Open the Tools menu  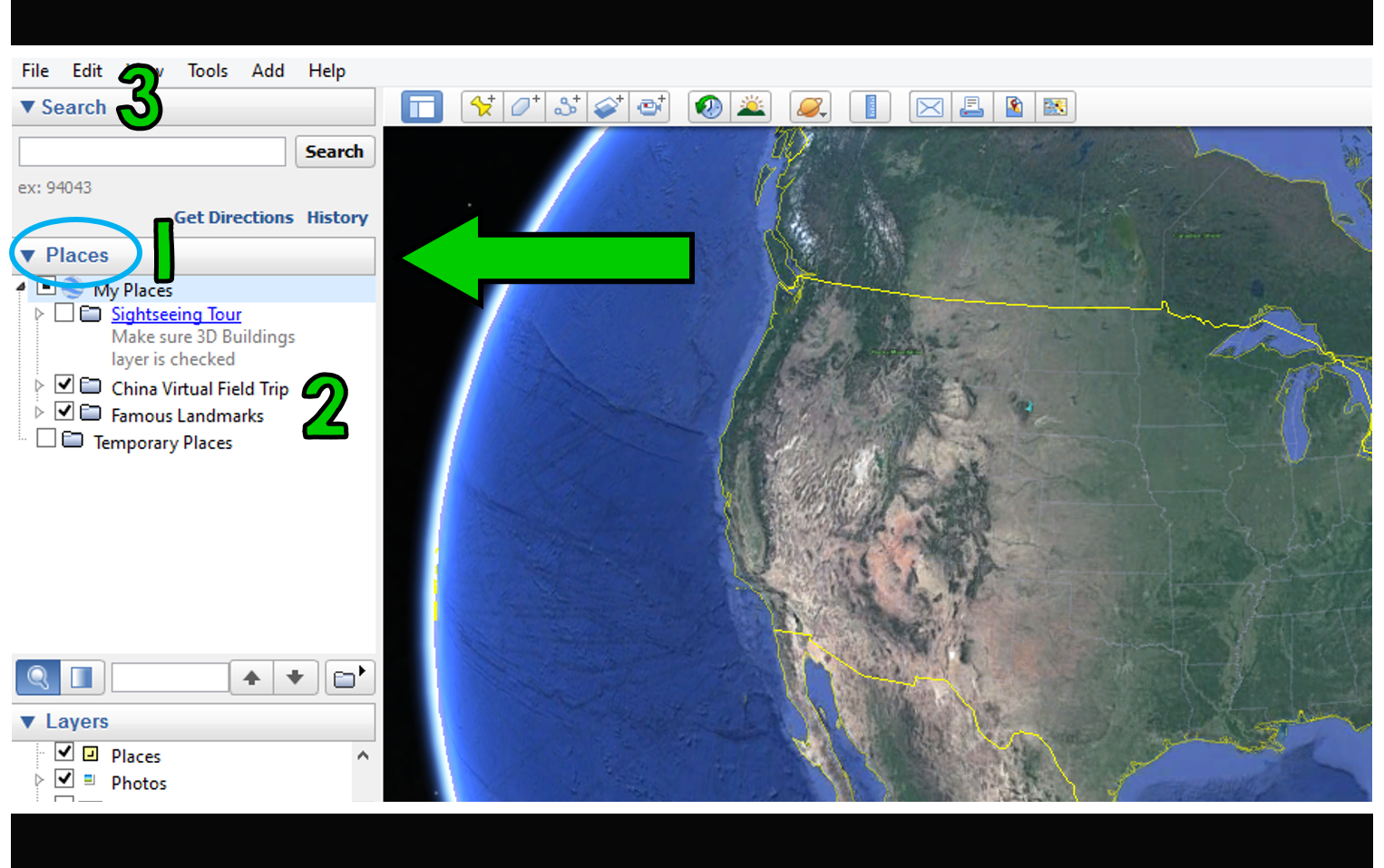click(x=208, y=70)
